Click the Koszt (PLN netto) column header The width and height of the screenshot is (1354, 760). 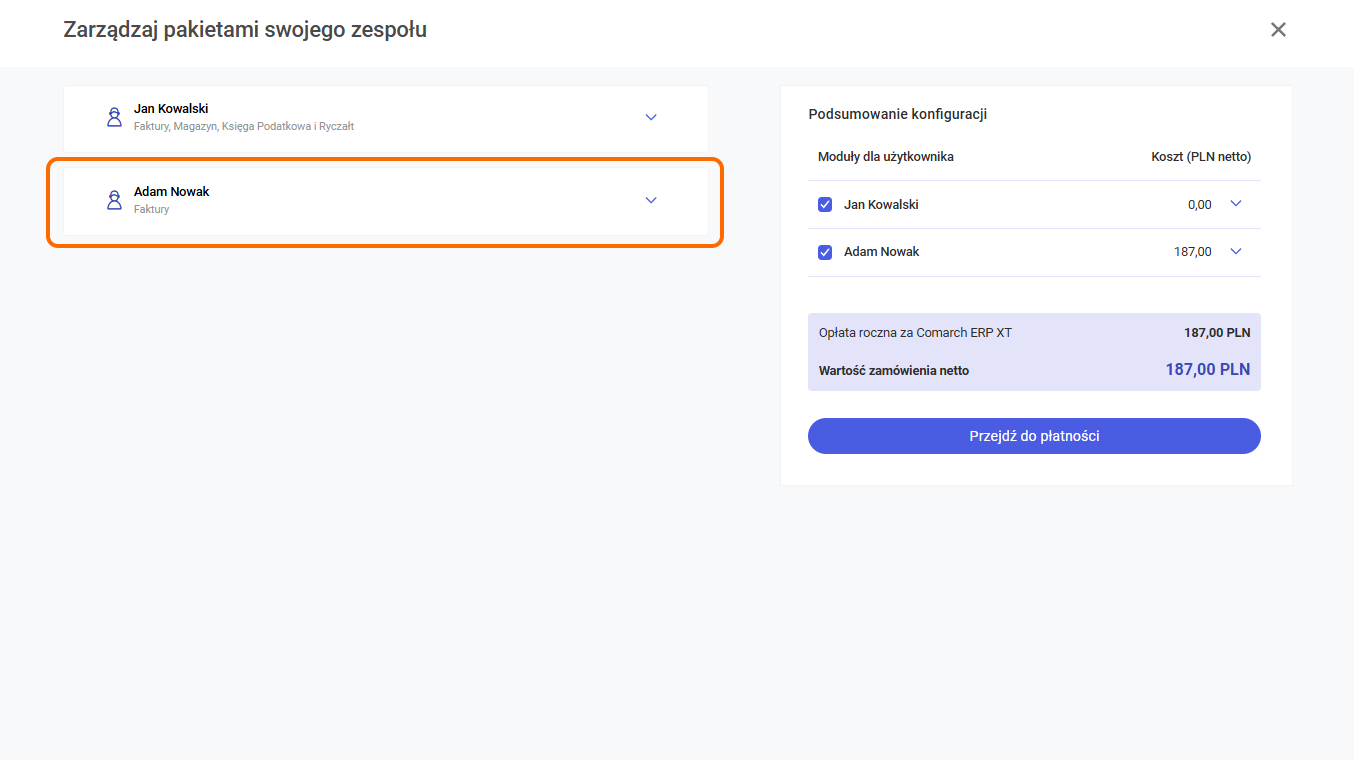click(x=1200, y=157)
